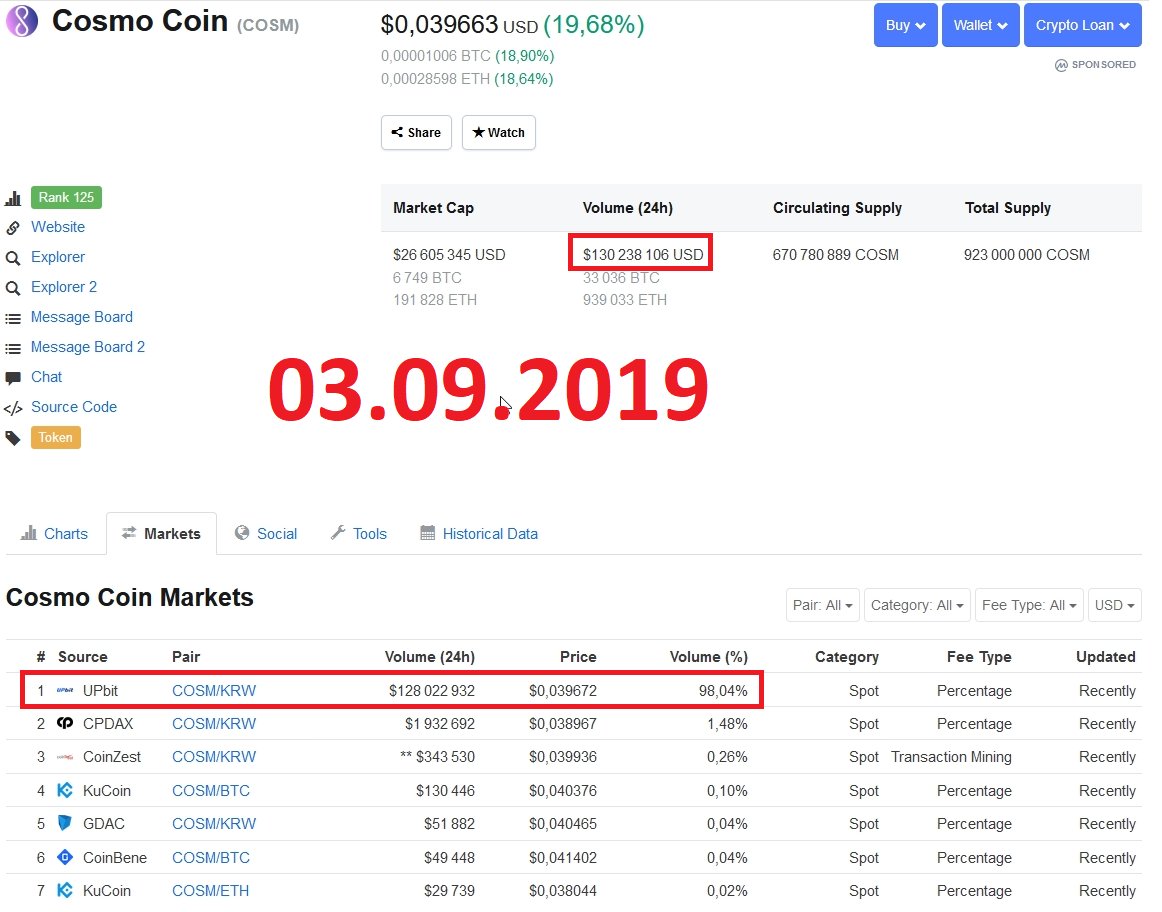Click the code brackets icon beside Source Code
This screenshot has height=912, width=1162.
pyautogui.click(x=13, y=408)
